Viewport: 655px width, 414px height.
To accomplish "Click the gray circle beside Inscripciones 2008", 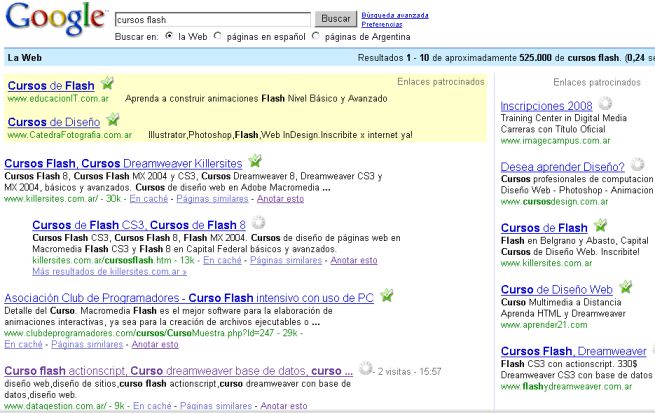I will pyautogui.click(x=605, y=103).
